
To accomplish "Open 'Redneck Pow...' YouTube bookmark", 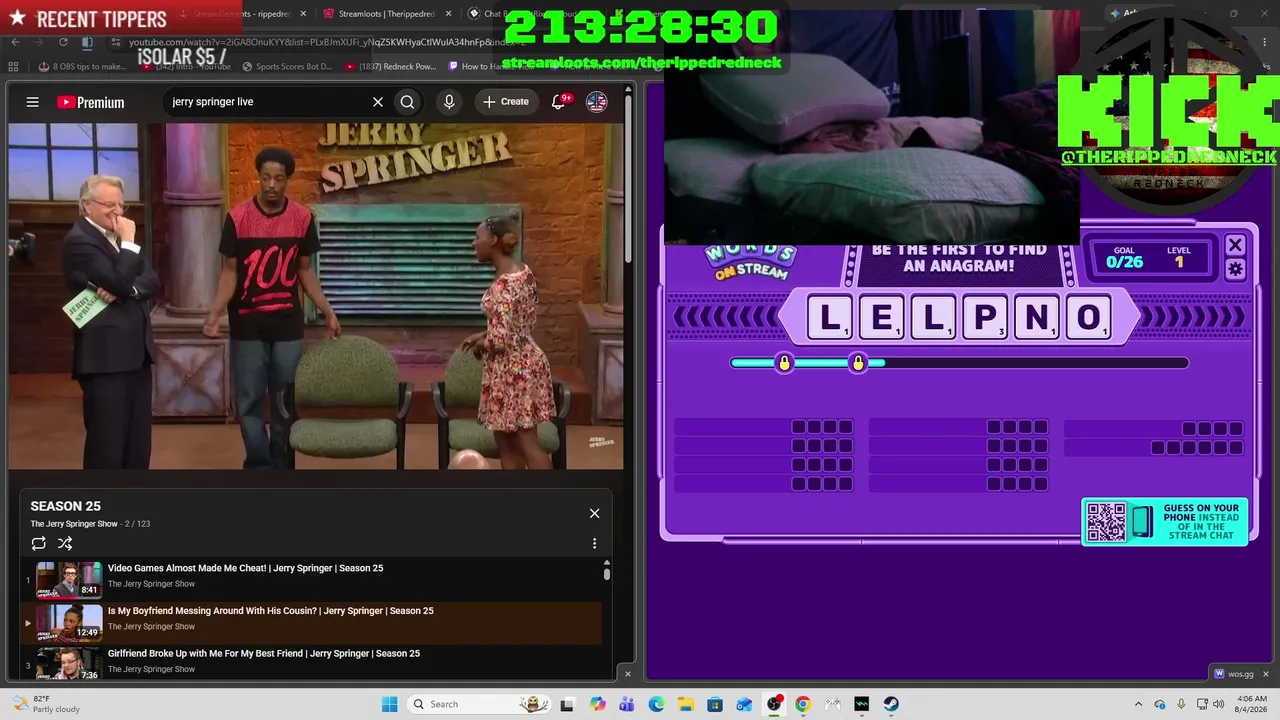I will click(x=390, y=67).
